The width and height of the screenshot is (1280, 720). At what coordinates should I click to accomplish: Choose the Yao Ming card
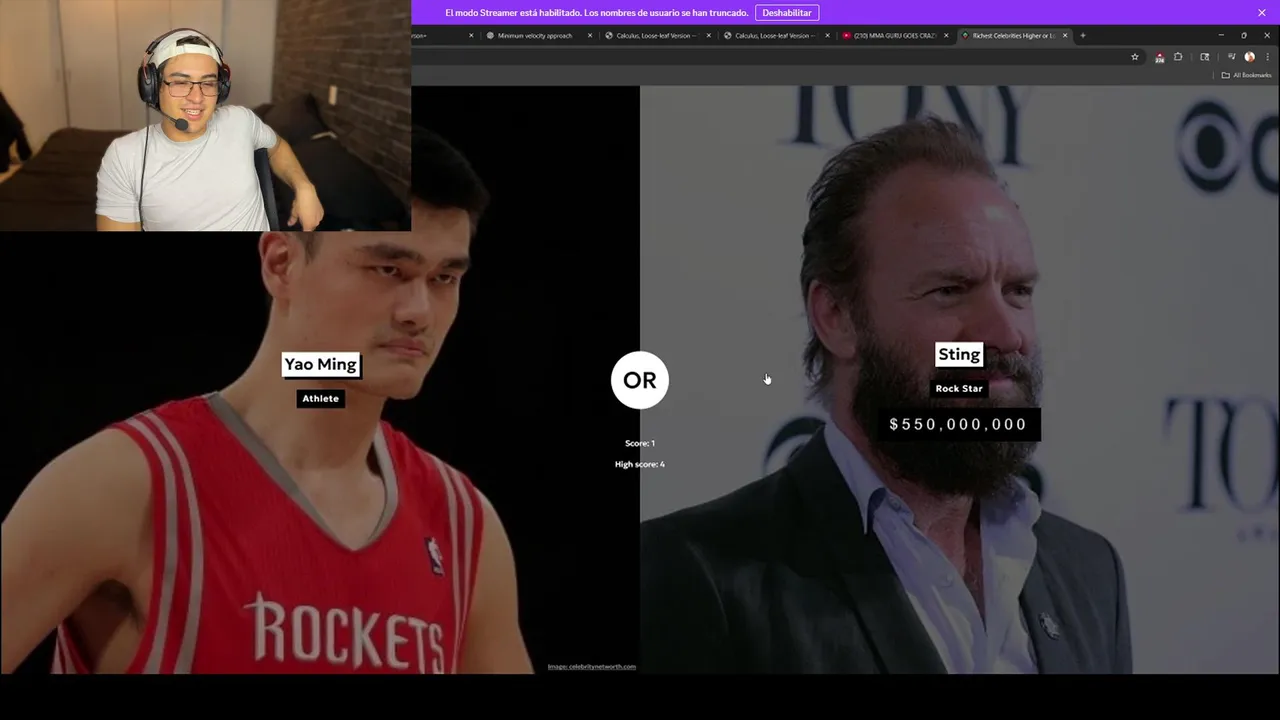pyautogui.click(x=320, y=380)
